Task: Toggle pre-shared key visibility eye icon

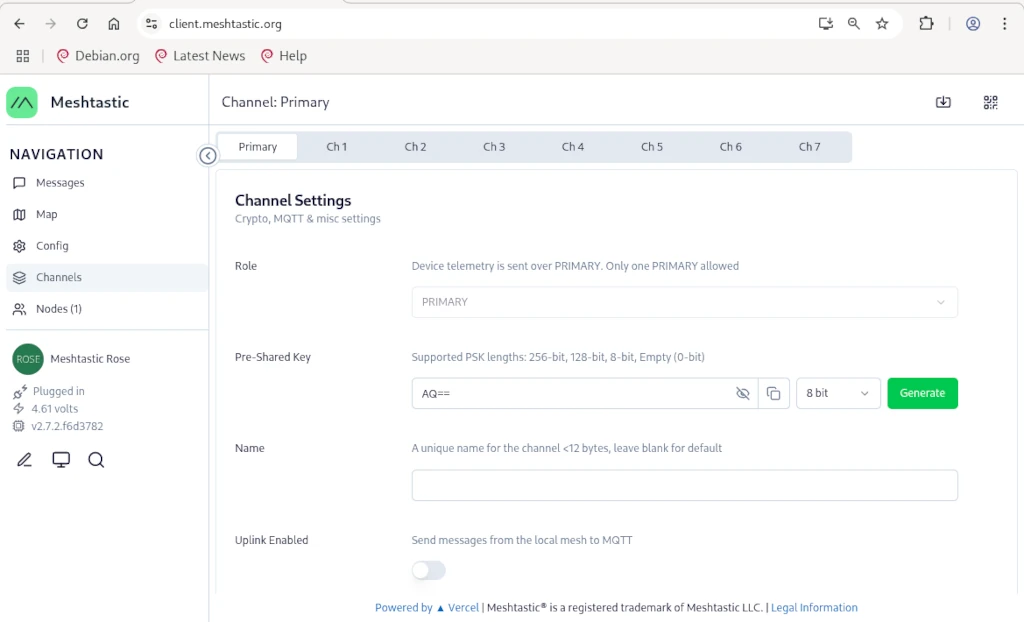Action: point(742,394)
